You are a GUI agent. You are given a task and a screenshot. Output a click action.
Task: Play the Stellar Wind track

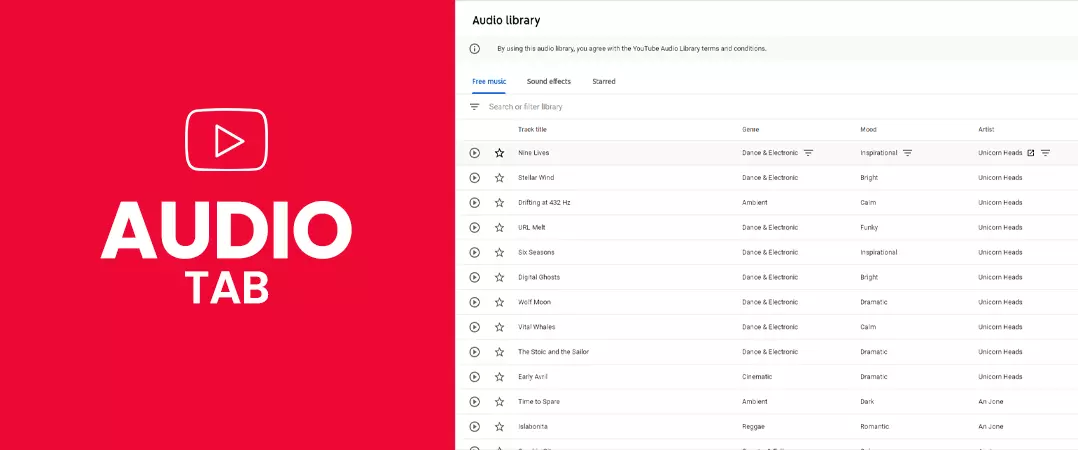tap(474, 178)
